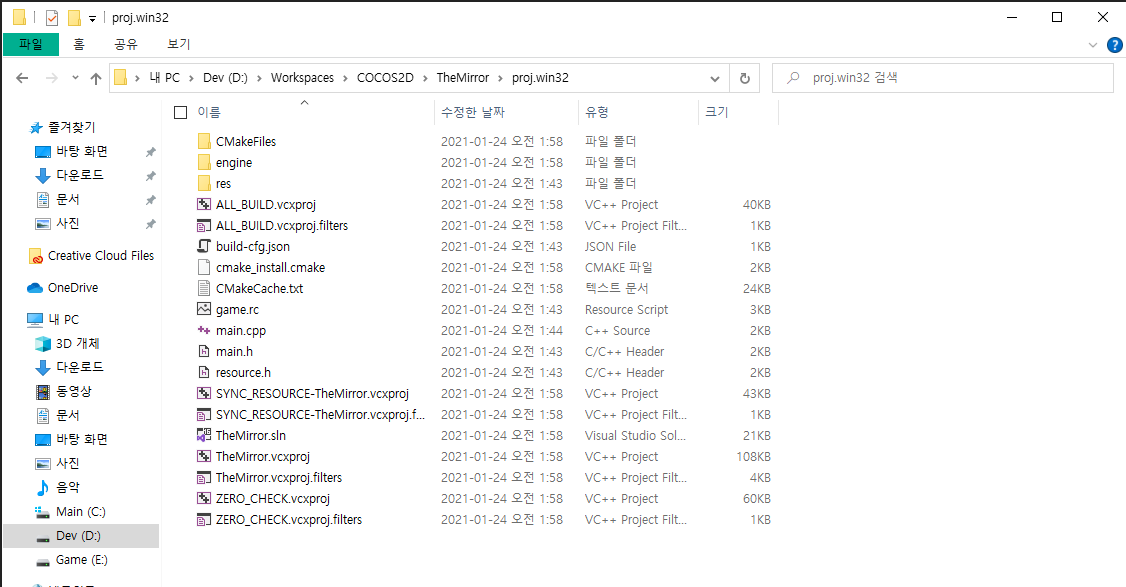The height and width of the screenshot is (587, 1126).
Task: Open 음악 music folder in sidebar
Action: (57, 487)
